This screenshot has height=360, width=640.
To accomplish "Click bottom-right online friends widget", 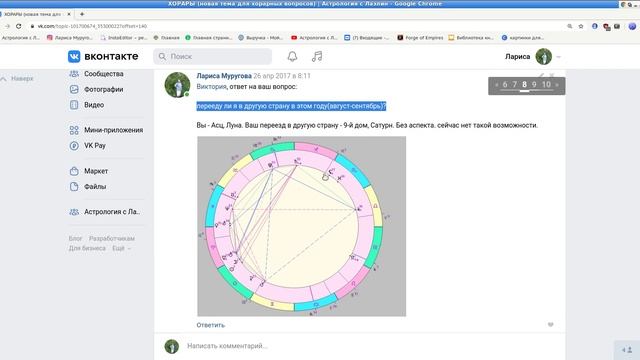I will click(x=627, y=350).
